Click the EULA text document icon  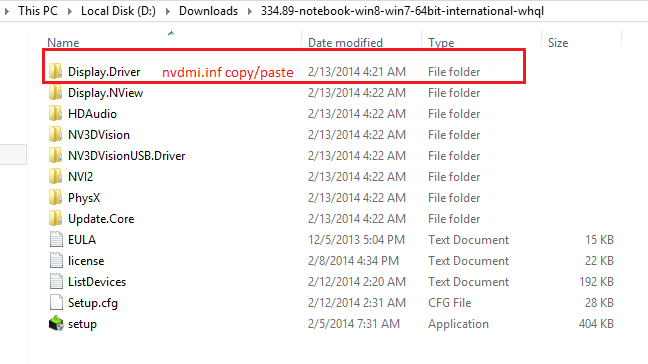point(56,240)
